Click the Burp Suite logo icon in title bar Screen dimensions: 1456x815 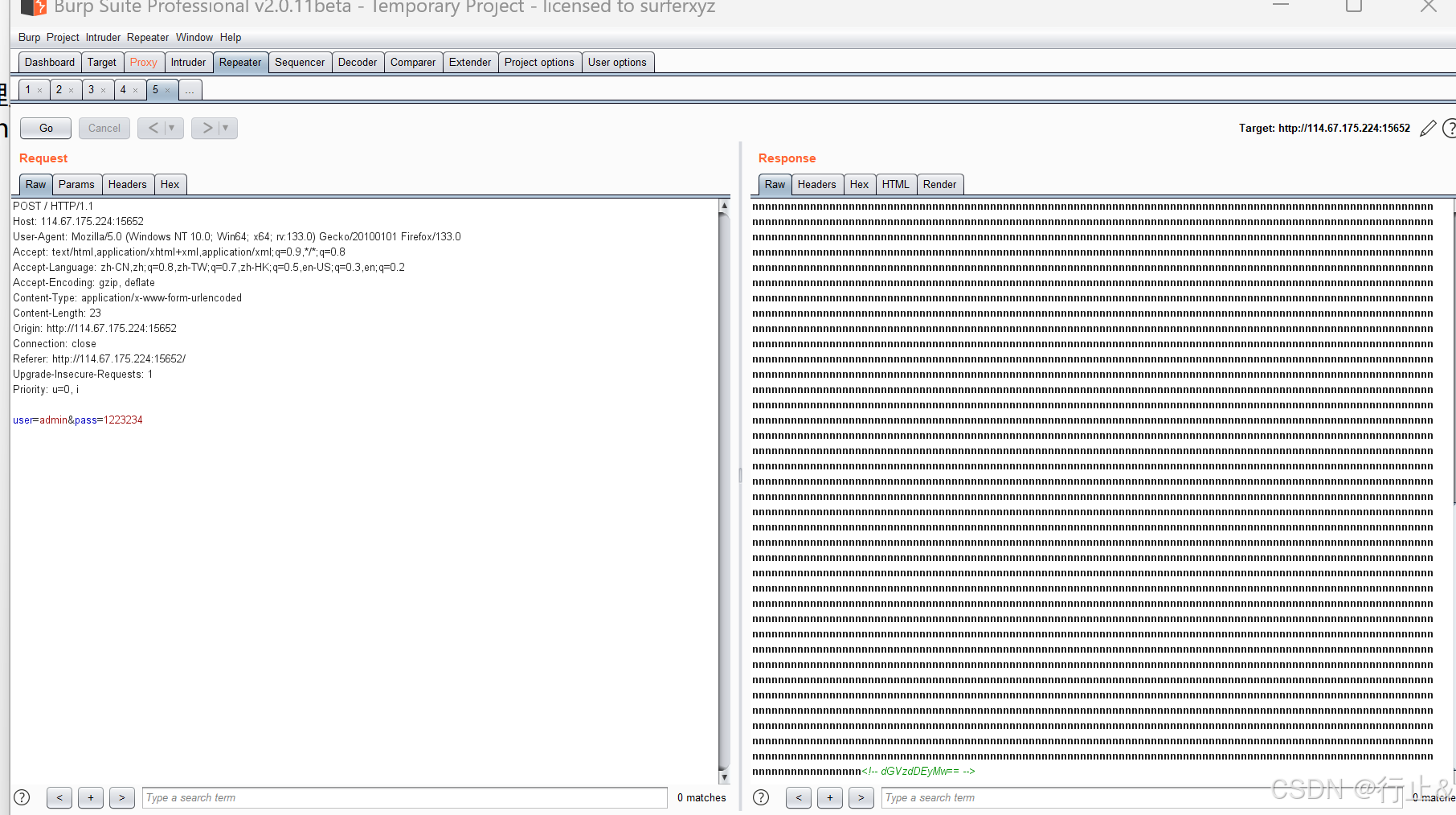[33, 7]
